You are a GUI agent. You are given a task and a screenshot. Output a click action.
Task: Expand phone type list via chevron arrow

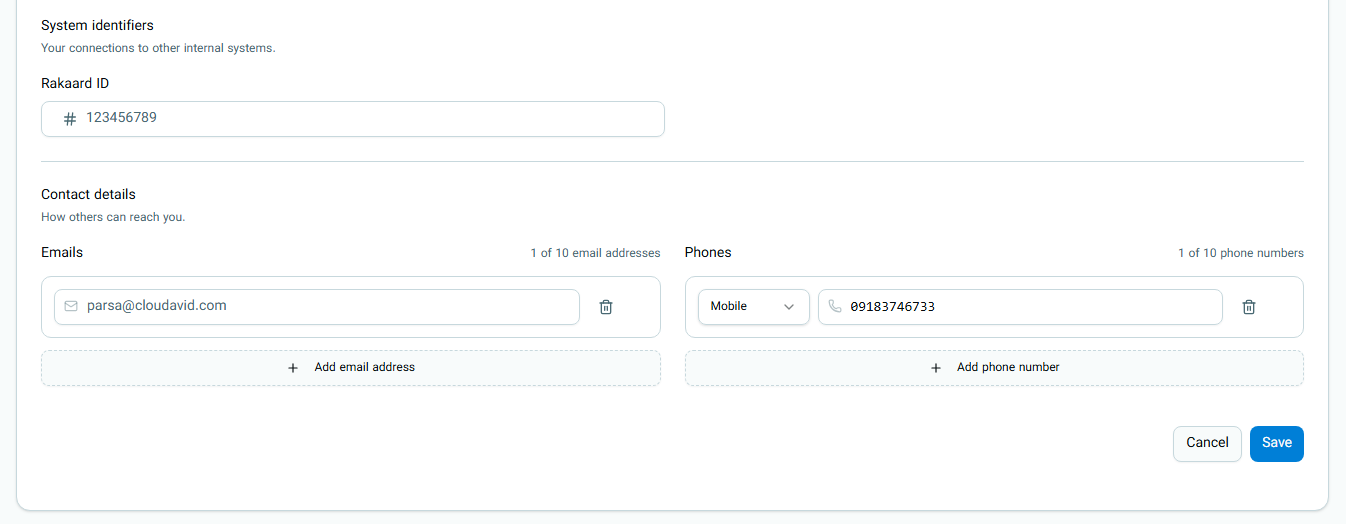click(x=789, y=307)
